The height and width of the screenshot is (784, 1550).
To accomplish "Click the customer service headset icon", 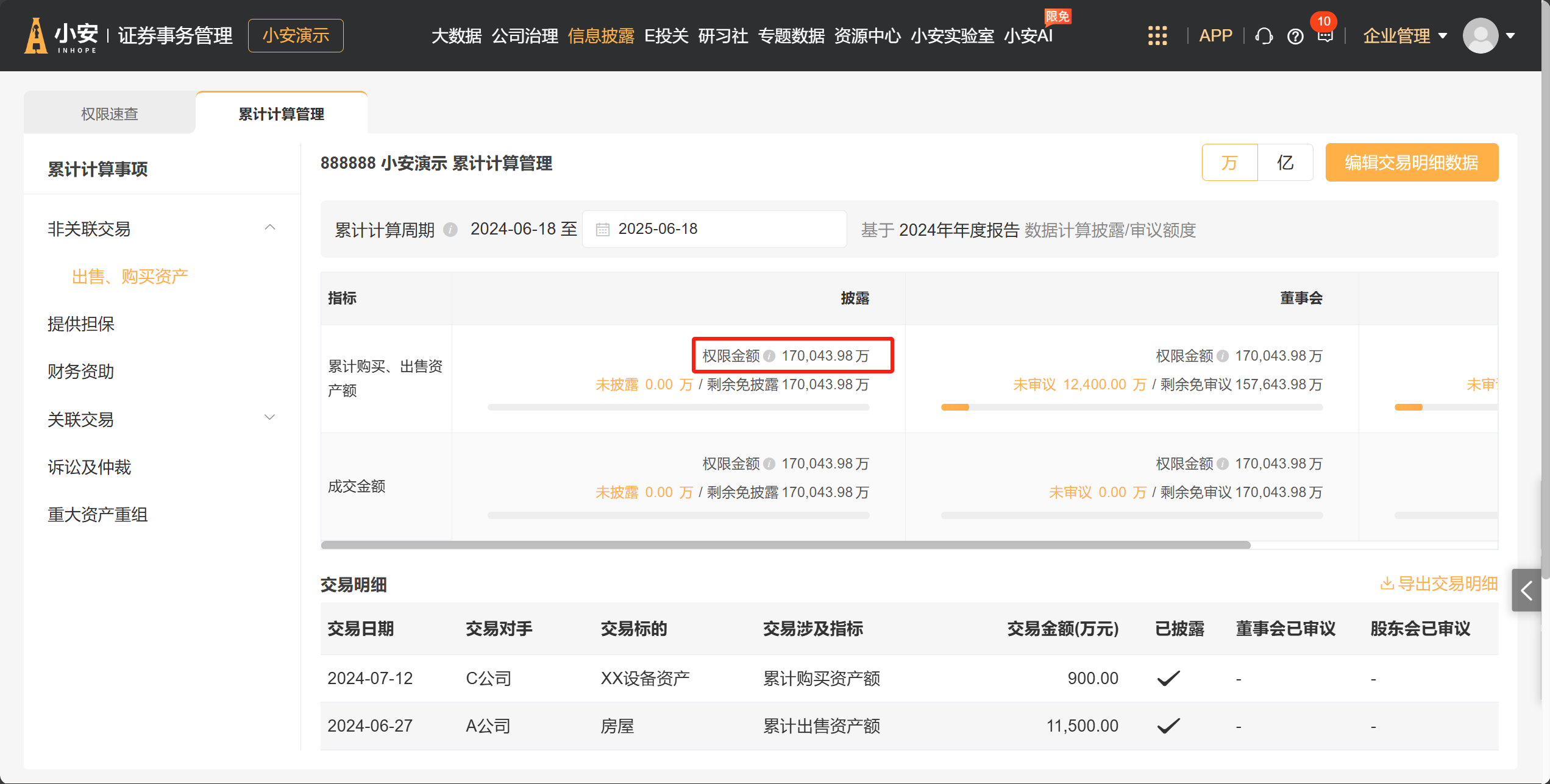I will click(x=1264, y=37).
